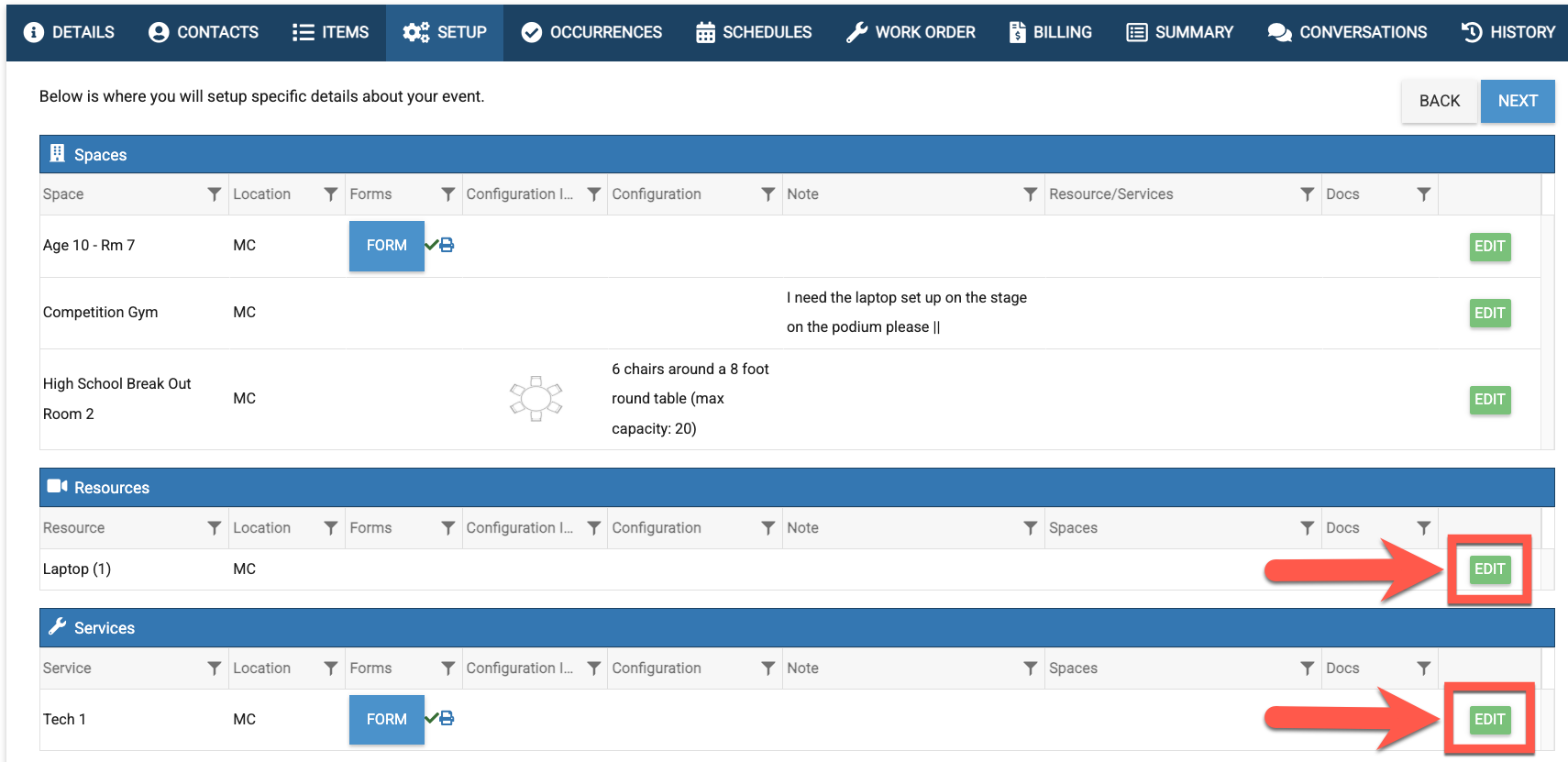Print the Tech 1 form
1568x762 pixels.
pyautogui.click(x=447, y=718)
